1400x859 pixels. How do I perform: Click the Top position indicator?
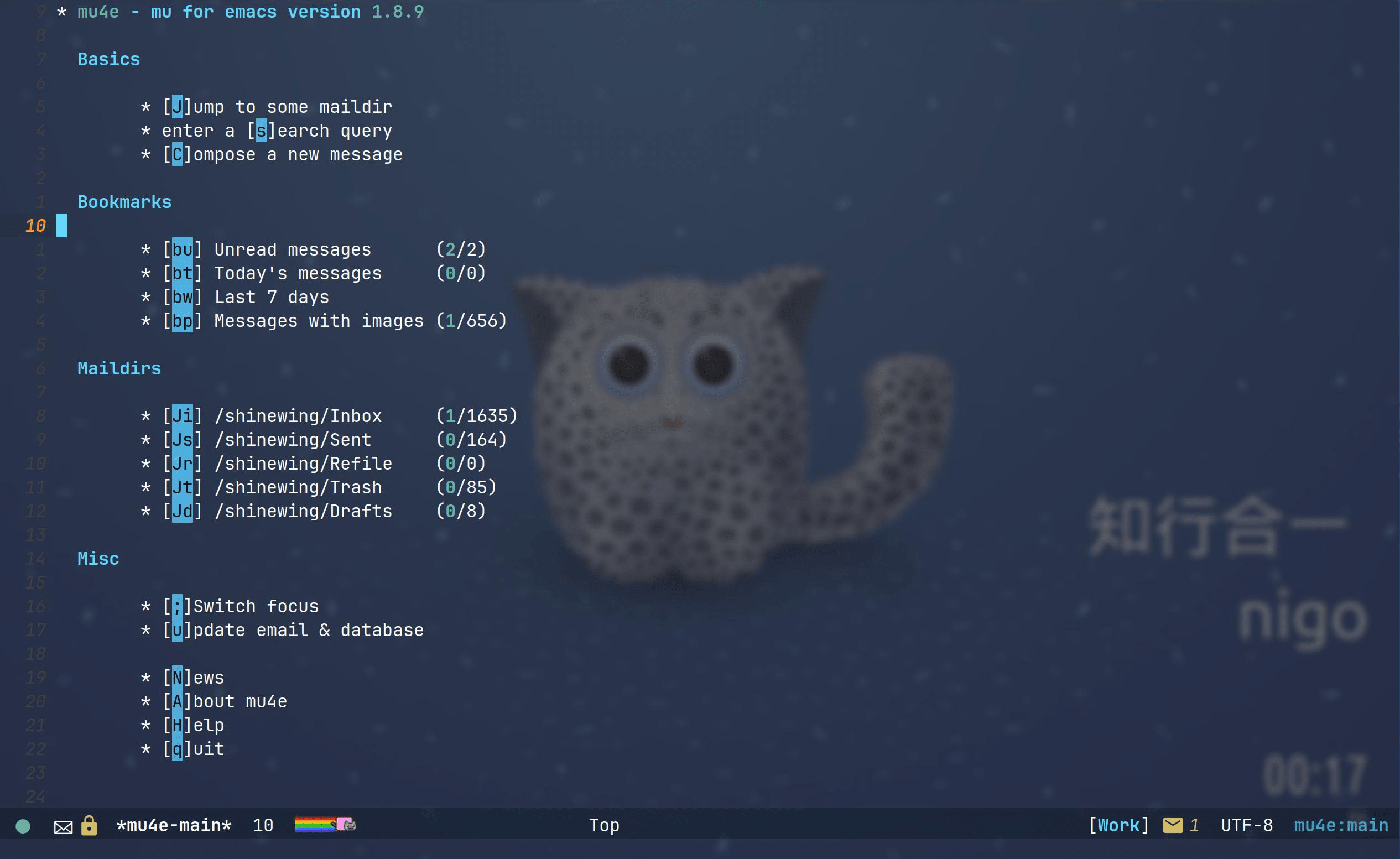pyautogui.click(x=604, y=825)
